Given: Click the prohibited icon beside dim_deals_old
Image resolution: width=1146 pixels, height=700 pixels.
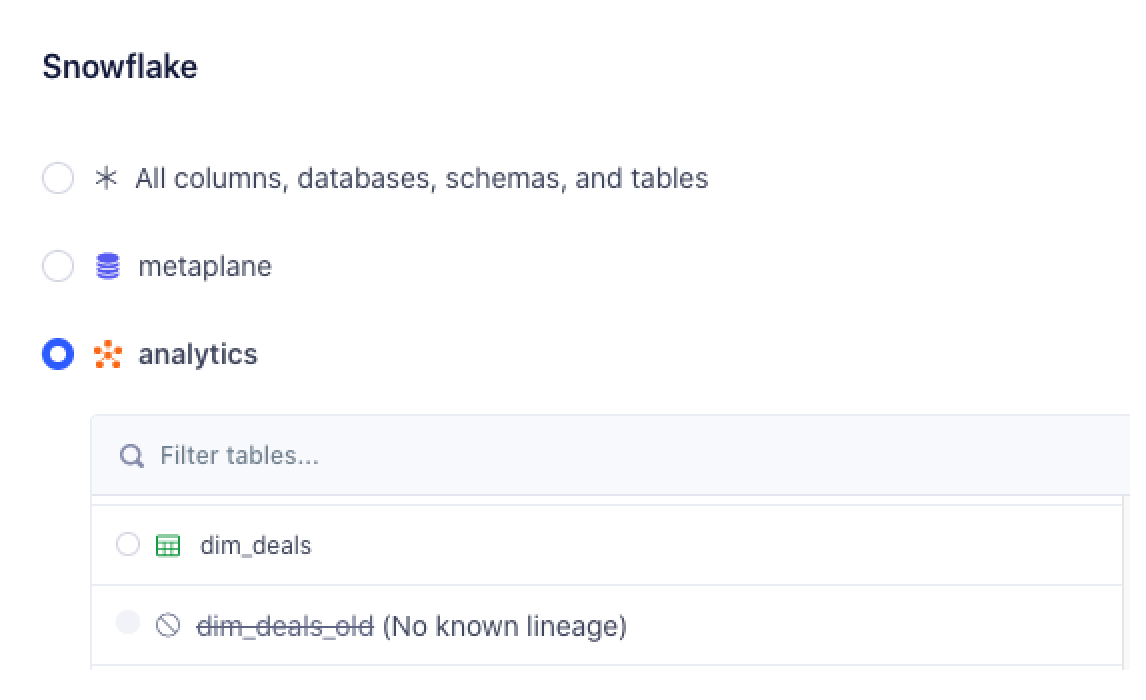Looking at the screenshot, I should [168, 626].
